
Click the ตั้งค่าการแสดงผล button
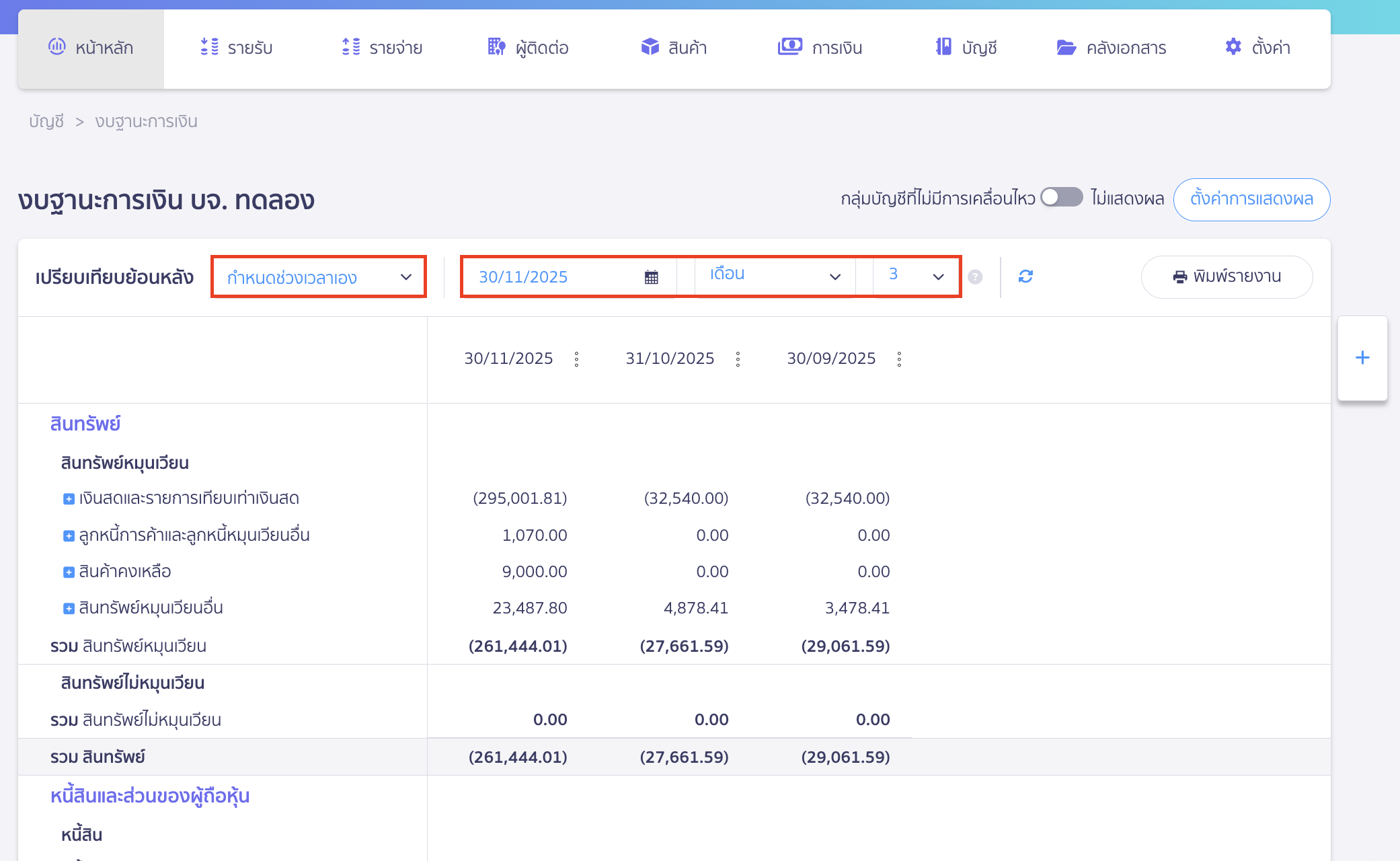point(1251,199)
